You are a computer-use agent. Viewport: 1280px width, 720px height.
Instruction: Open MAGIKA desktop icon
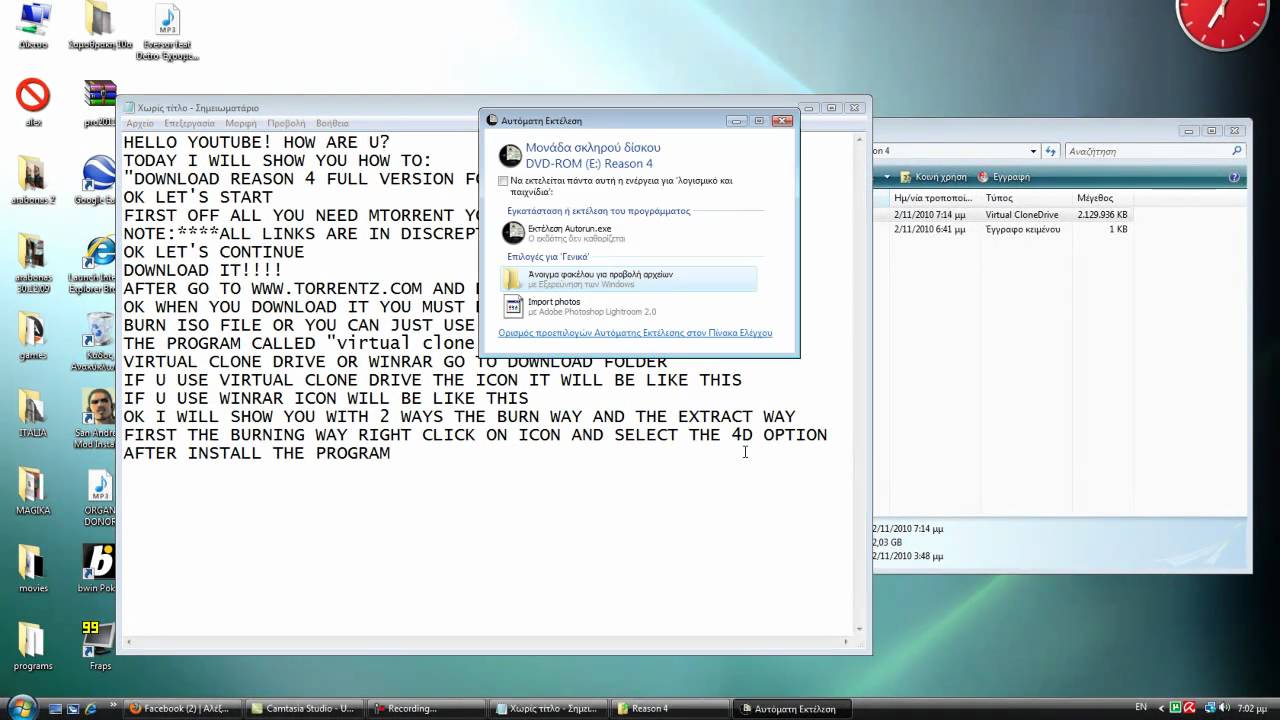33,492
